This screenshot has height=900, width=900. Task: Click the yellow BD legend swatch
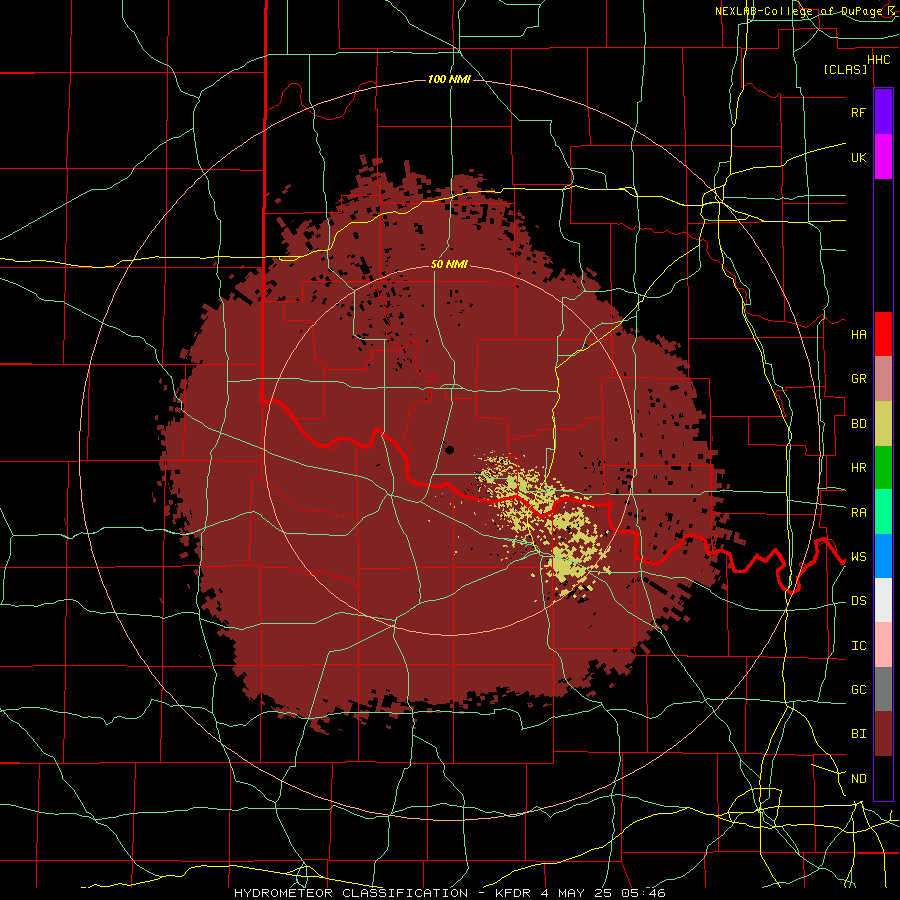coord(883,424)
